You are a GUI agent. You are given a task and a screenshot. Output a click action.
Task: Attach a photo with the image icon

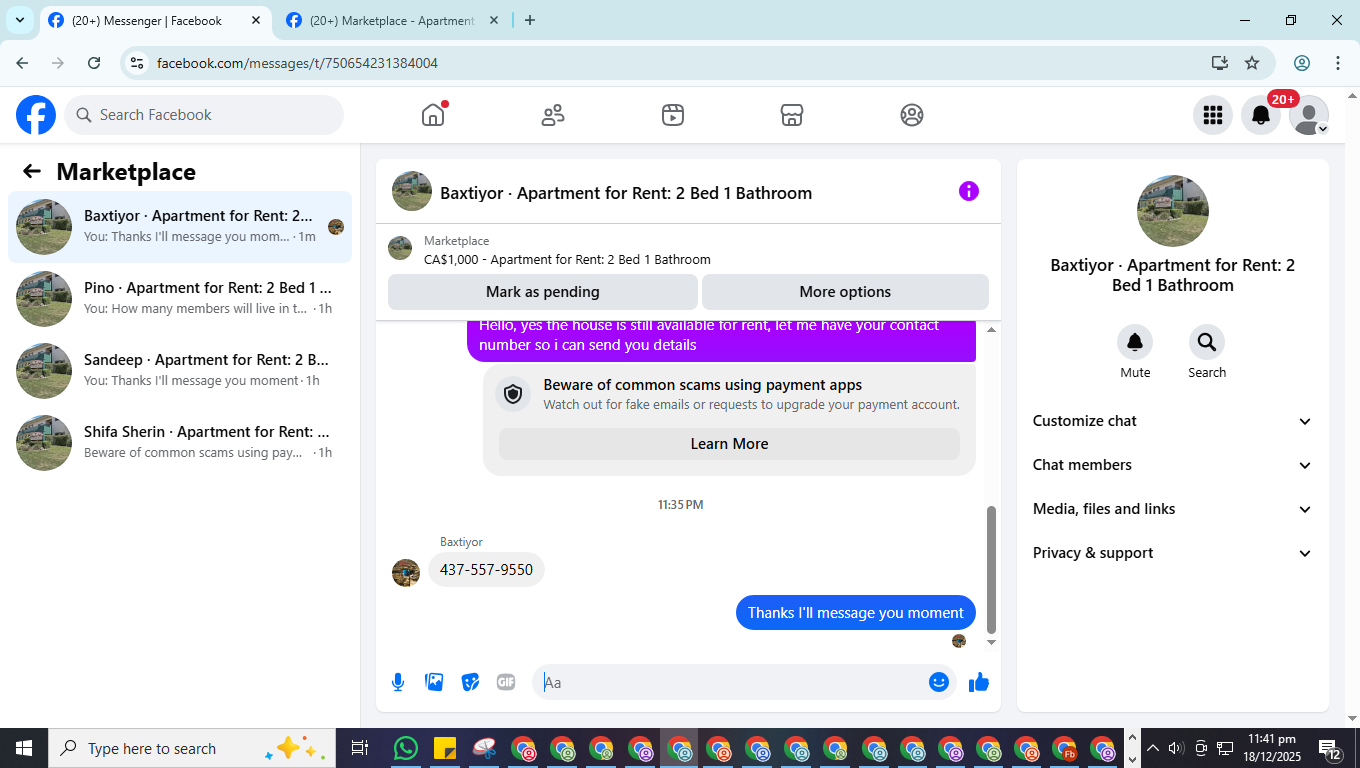pyautogui.click(x=434, y=682)
